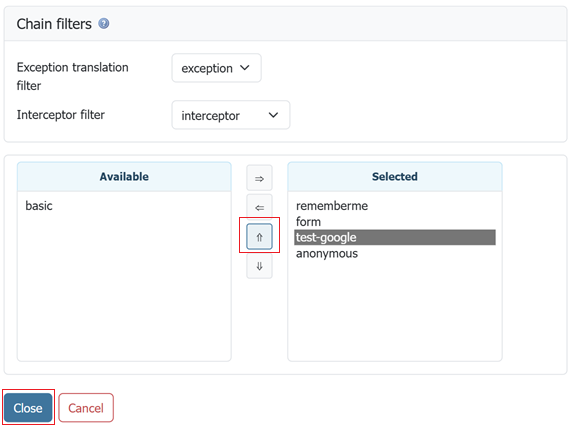Viewport: 572px width, 427px height.
Task: Move filter back to Available with left arrow
Action: point(259,207)
